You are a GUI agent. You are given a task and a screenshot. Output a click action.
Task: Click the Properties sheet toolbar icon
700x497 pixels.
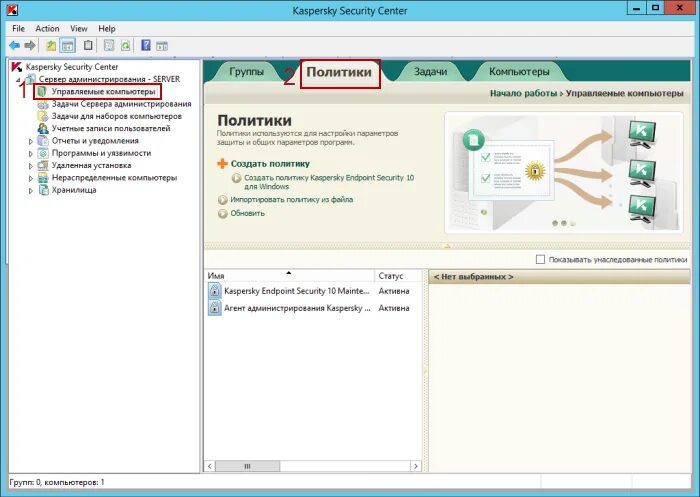(109, 45)
